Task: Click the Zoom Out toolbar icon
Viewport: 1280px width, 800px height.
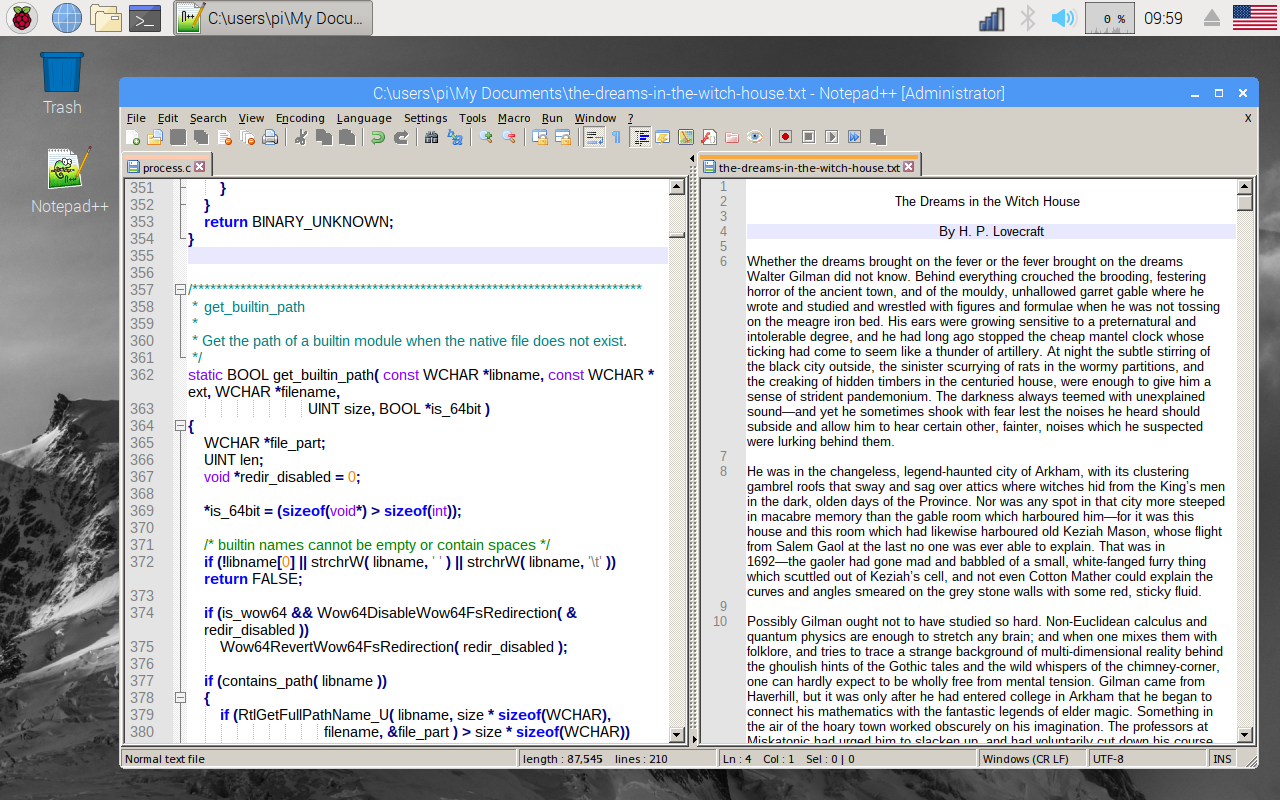Action: (x=509, y=137)
